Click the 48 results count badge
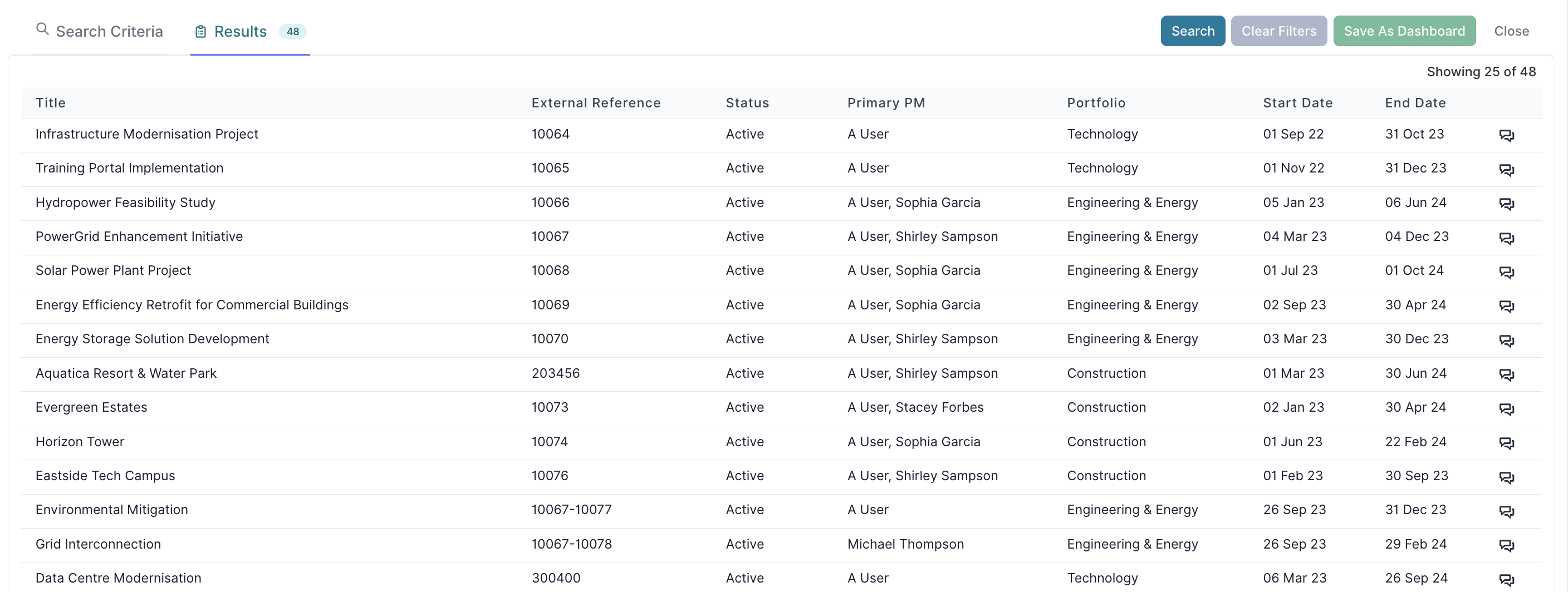Image resolution: width=1568 pixels, height=592 pixels. [292, 31]
